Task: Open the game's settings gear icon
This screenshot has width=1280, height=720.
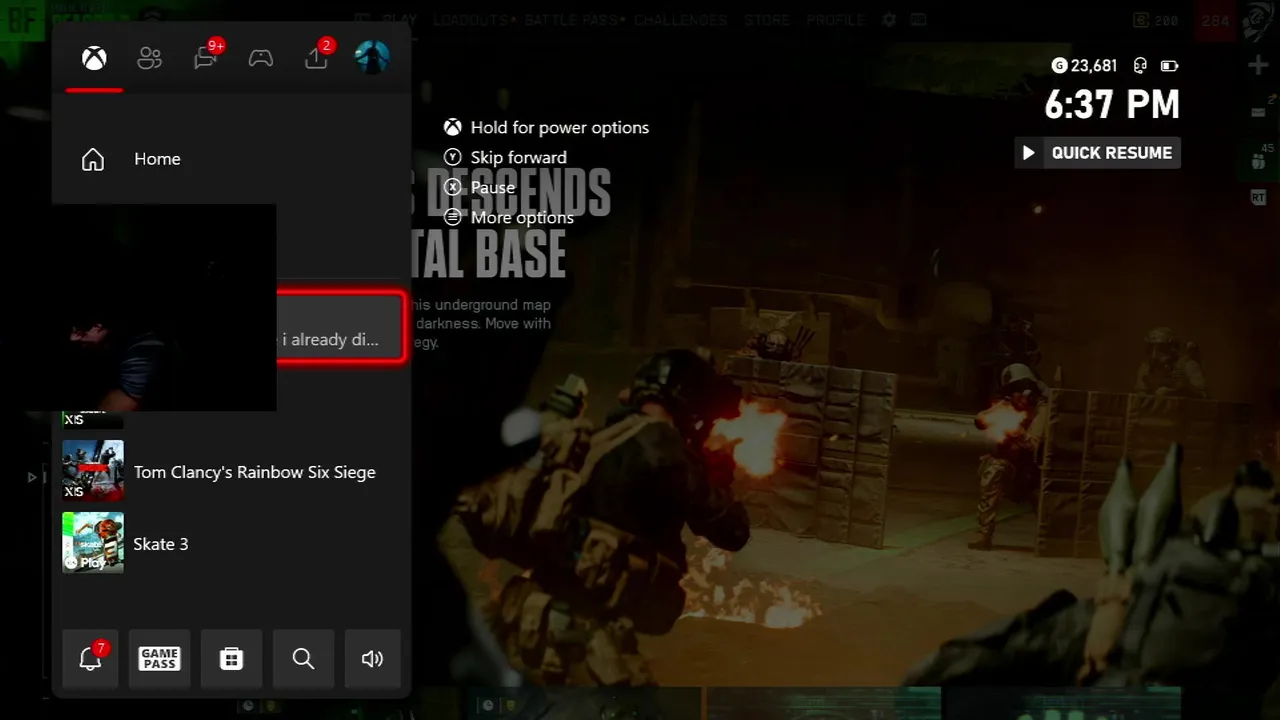Action: coord(889,20)
